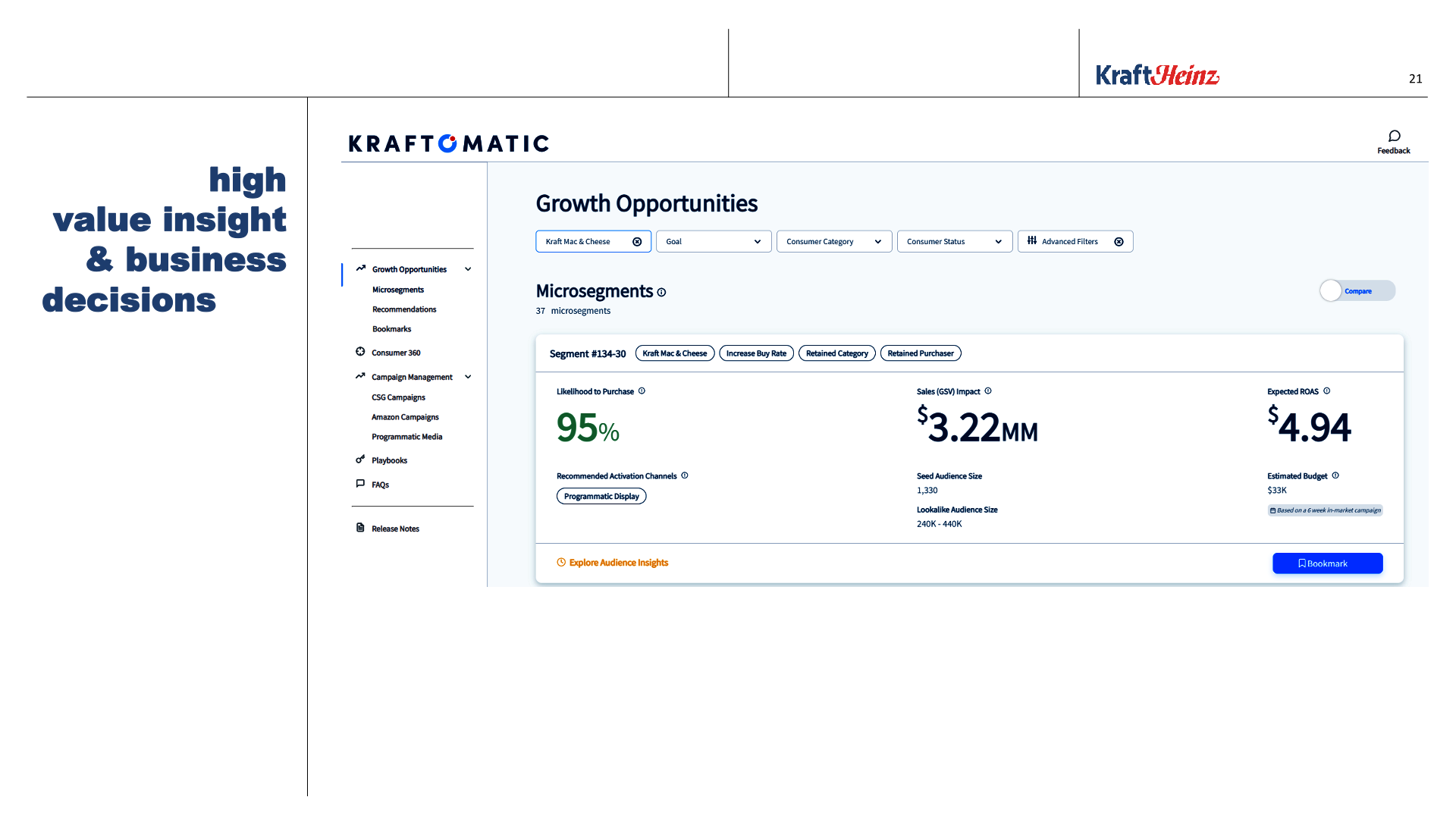Click the $3.22MM sales impact value
This screenshot has width=1456, height=819.
point(977,426)
